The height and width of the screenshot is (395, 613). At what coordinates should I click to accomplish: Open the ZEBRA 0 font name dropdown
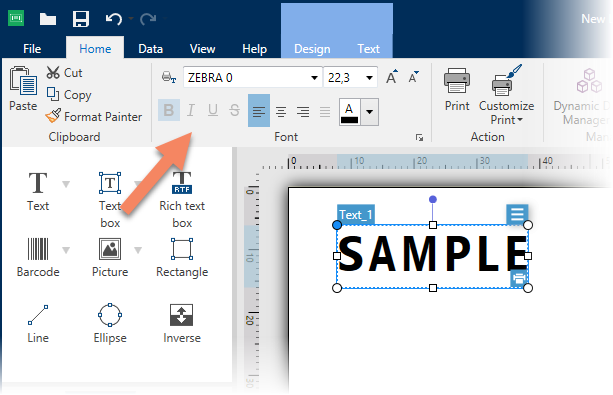click(314, 77)
